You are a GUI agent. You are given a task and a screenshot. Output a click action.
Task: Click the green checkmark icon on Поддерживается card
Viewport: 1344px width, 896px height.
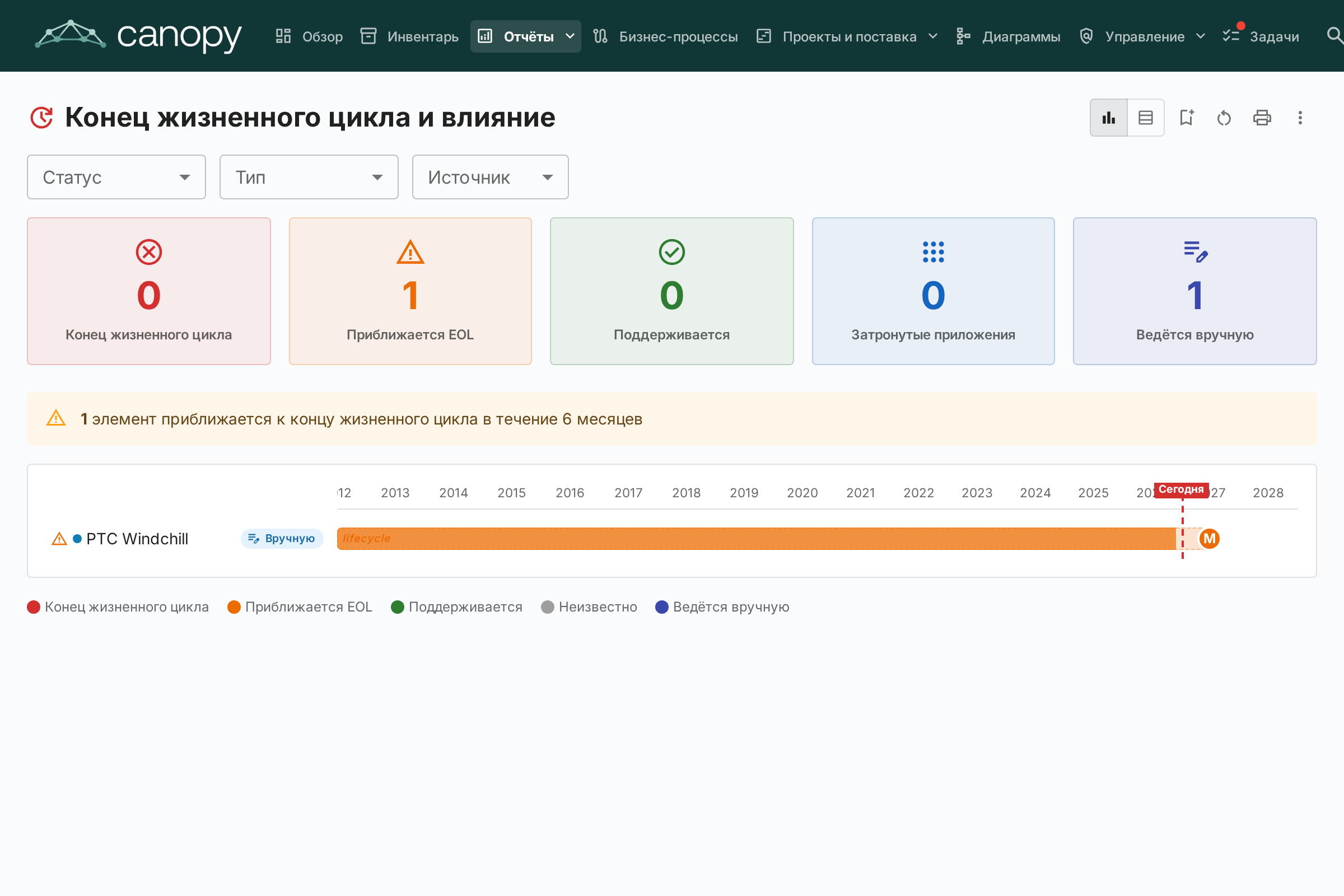point(672,252)
